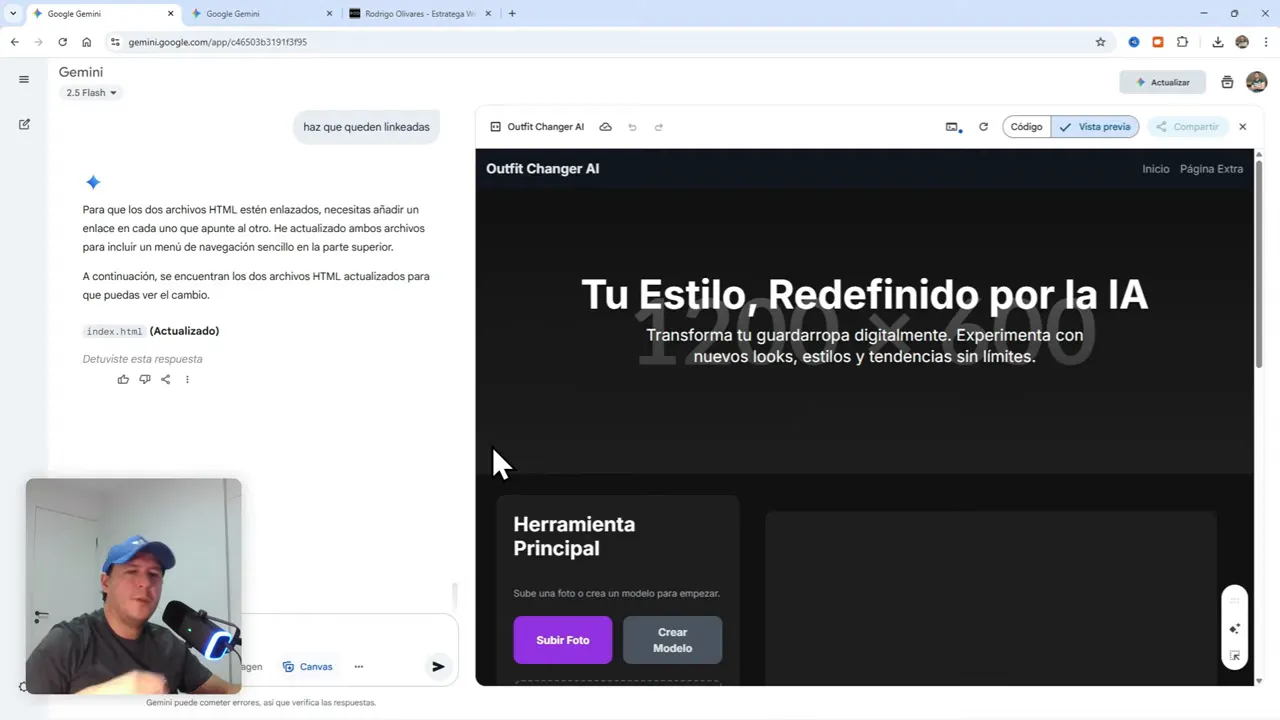Click the Actualizar button
The width and height of the screenshot is (1280, 720).
tap(1162, 82)
